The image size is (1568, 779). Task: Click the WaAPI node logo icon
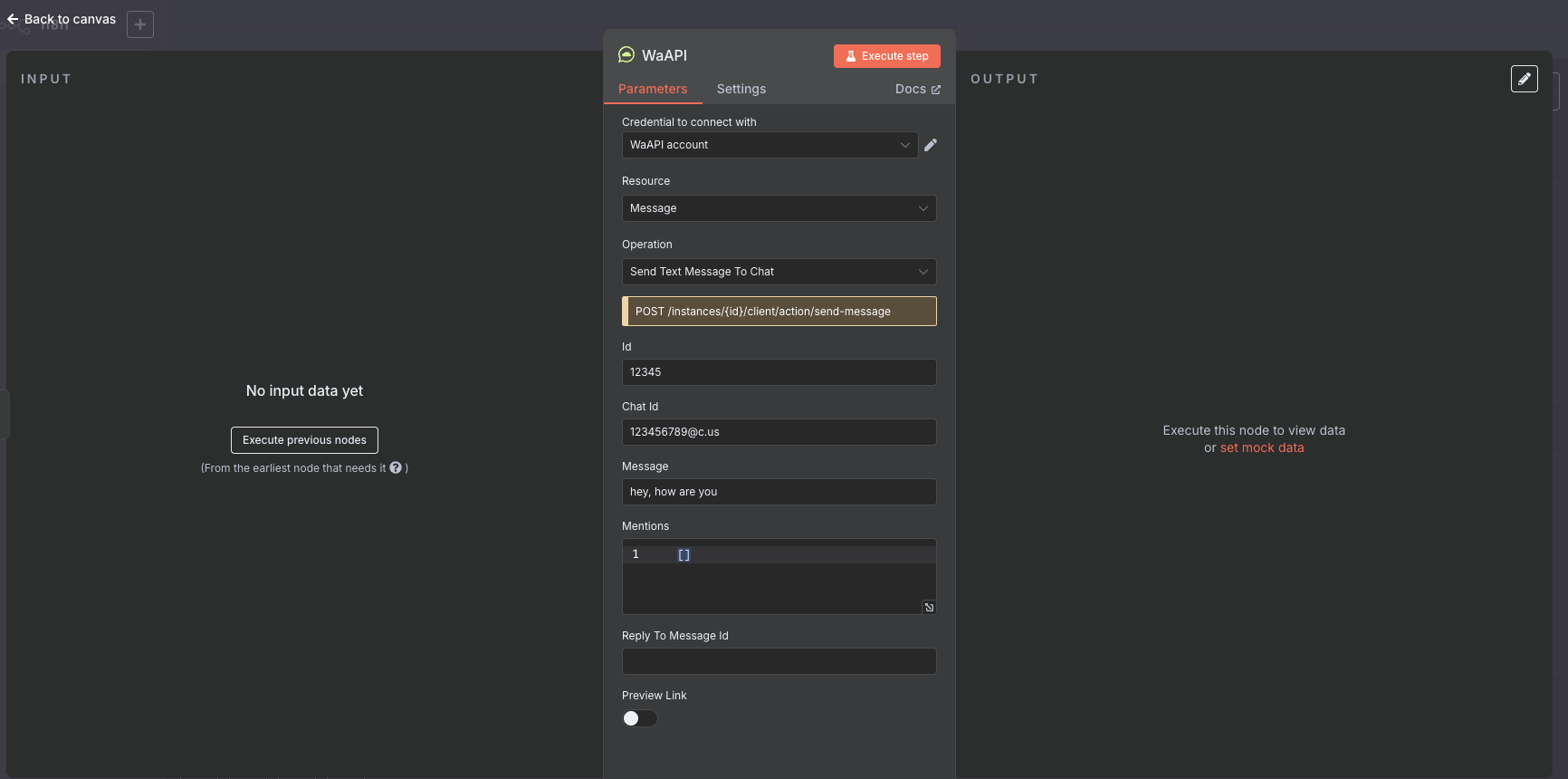click(626, 55)
